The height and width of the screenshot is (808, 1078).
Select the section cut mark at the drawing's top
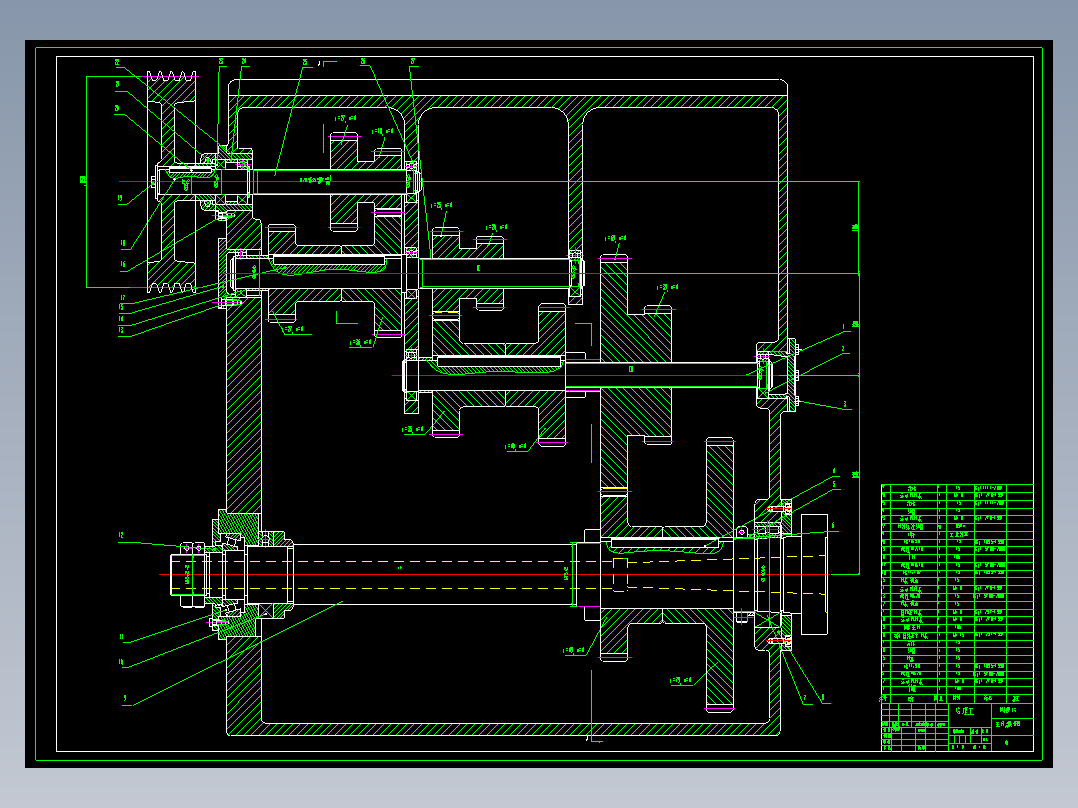[x=327, y=63]
